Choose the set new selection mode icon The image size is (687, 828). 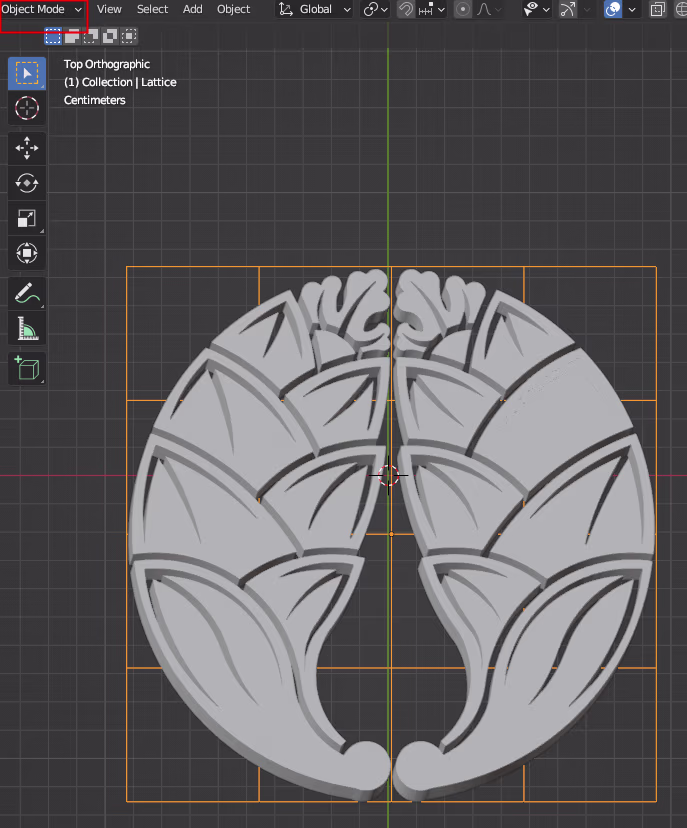[53, 36]
